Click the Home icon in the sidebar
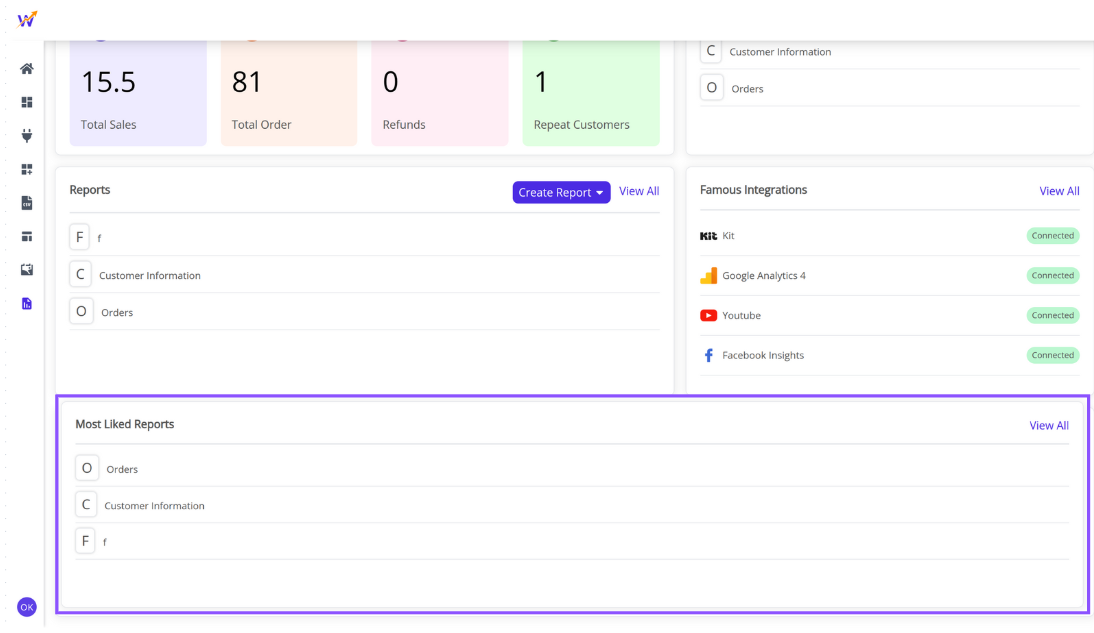This screenshot has width=1094, height=633. coord(27,69)
